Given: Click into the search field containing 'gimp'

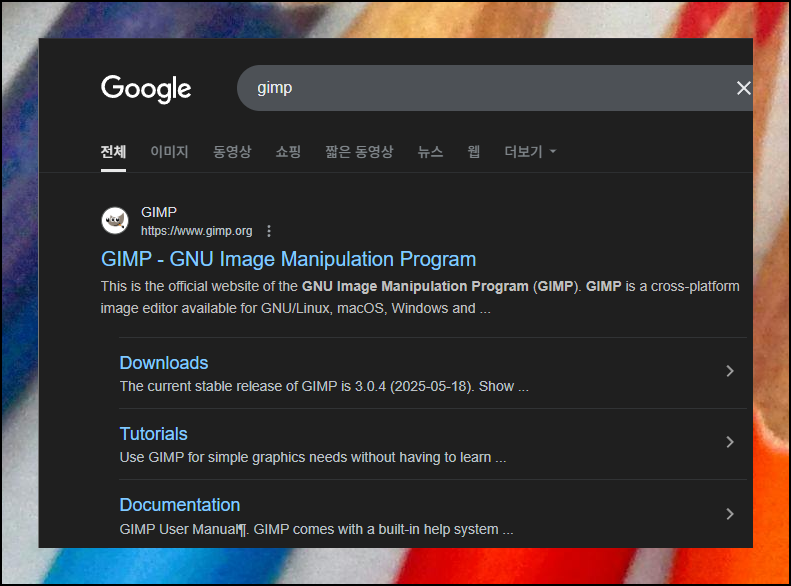Looking at the screenshot, I should coord(495,88).
